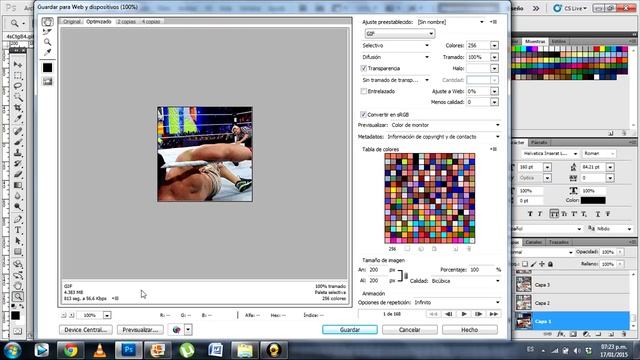Open the Colores 256 value dropdown
Viewport: 640px width, 360px height.
point(494,46)
